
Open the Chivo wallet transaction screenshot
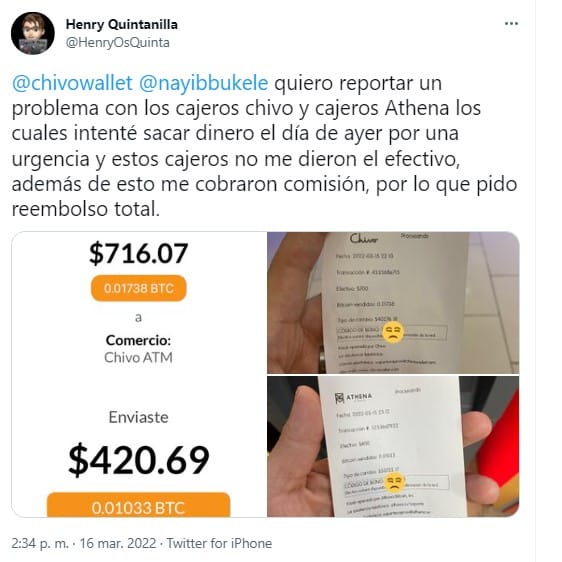point(139,374)
